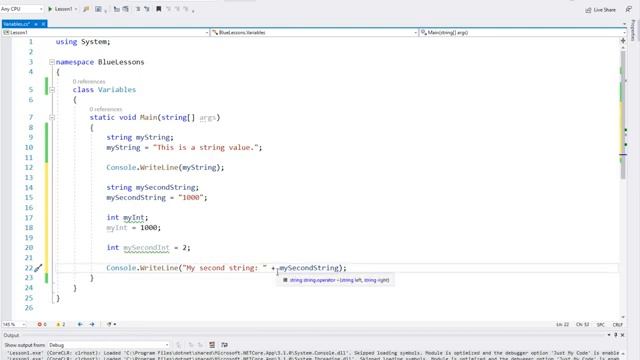
Task: Click the editor vertical scrollbar thumb
Action: 623,114
